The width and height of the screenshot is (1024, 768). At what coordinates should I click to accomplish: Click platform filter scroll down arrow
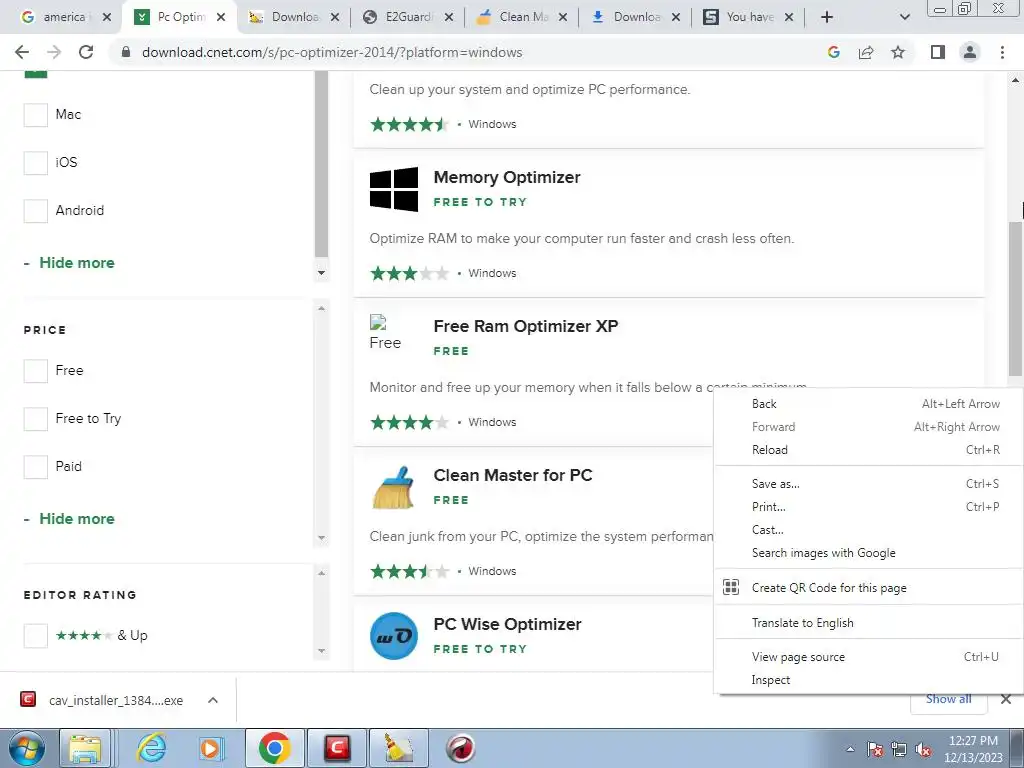click(321, 272)
